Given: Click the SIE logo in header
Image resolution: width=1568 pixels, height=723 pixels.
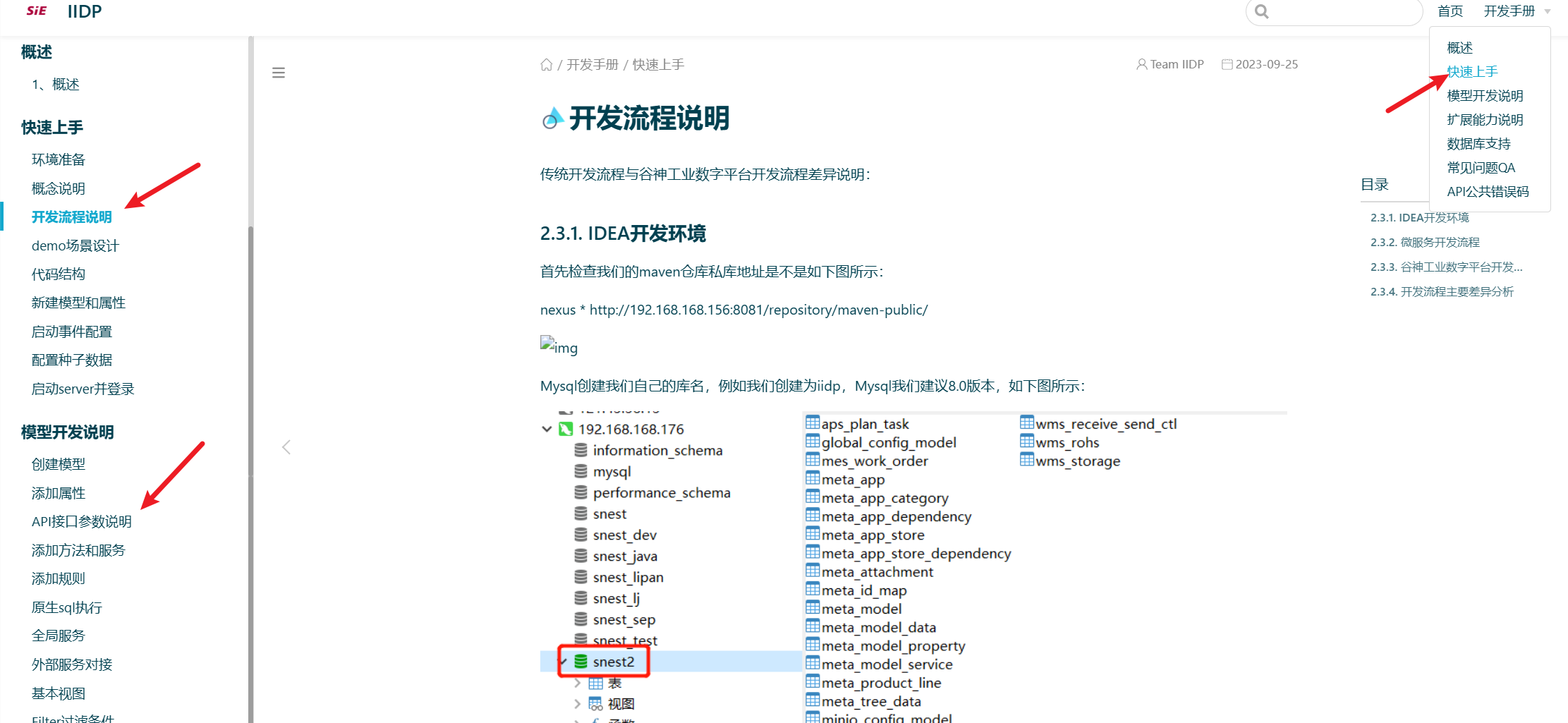Looking at the screenshot, I should pyautogui.click(x=37, y=11).
